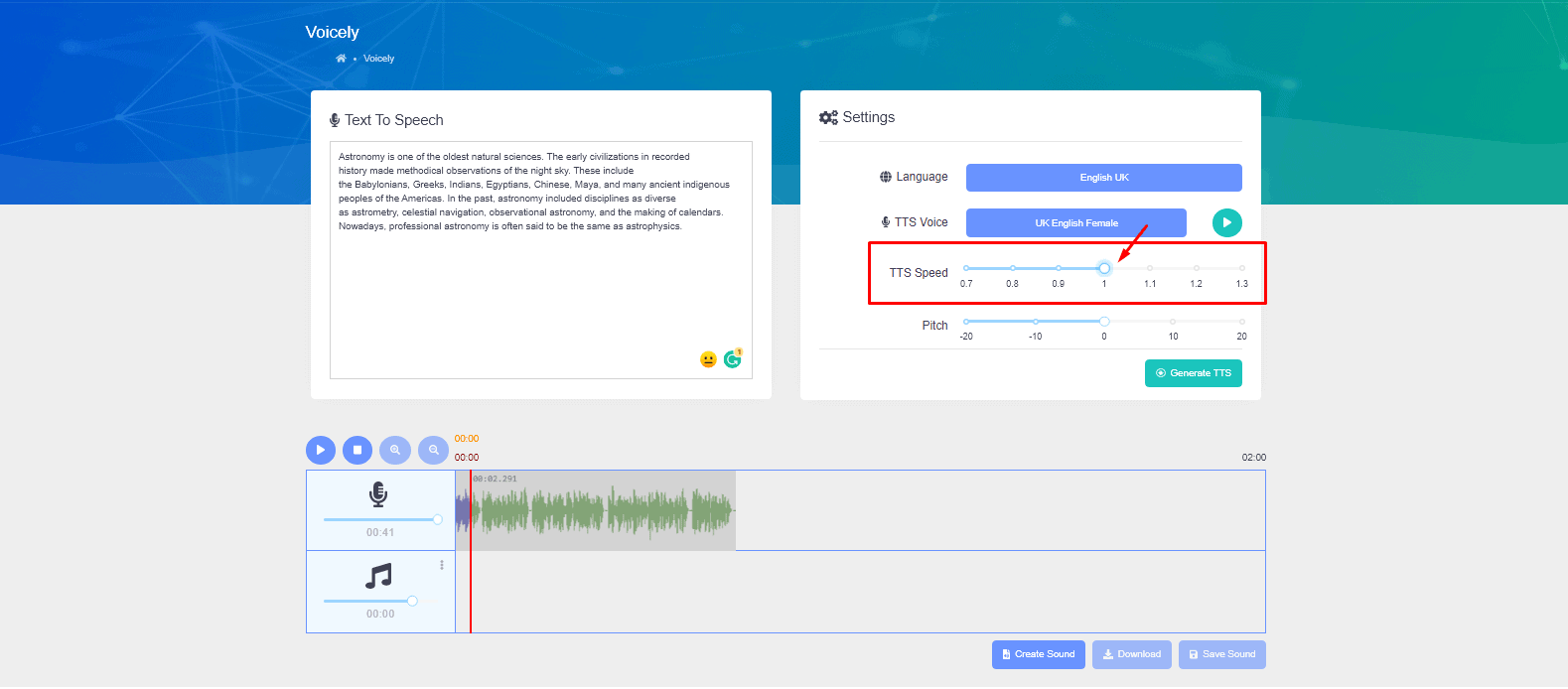Open the music track three-dot menu

(x=442, y=565)
